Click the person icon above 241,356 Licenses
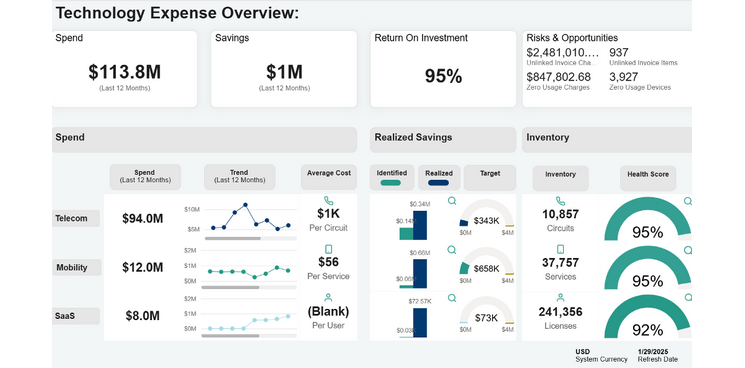This screenshot has width=745, height=368. click(560, 298)
